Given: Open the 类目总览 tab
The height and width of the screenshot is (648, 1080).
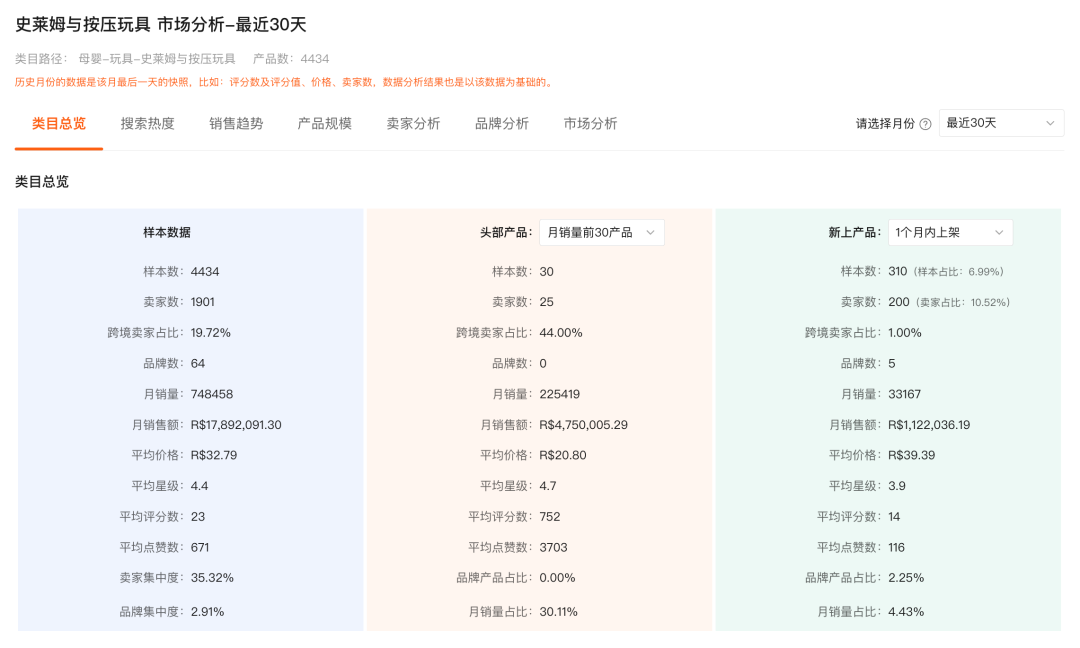Looking at the screenshot, I should (59, 124).
